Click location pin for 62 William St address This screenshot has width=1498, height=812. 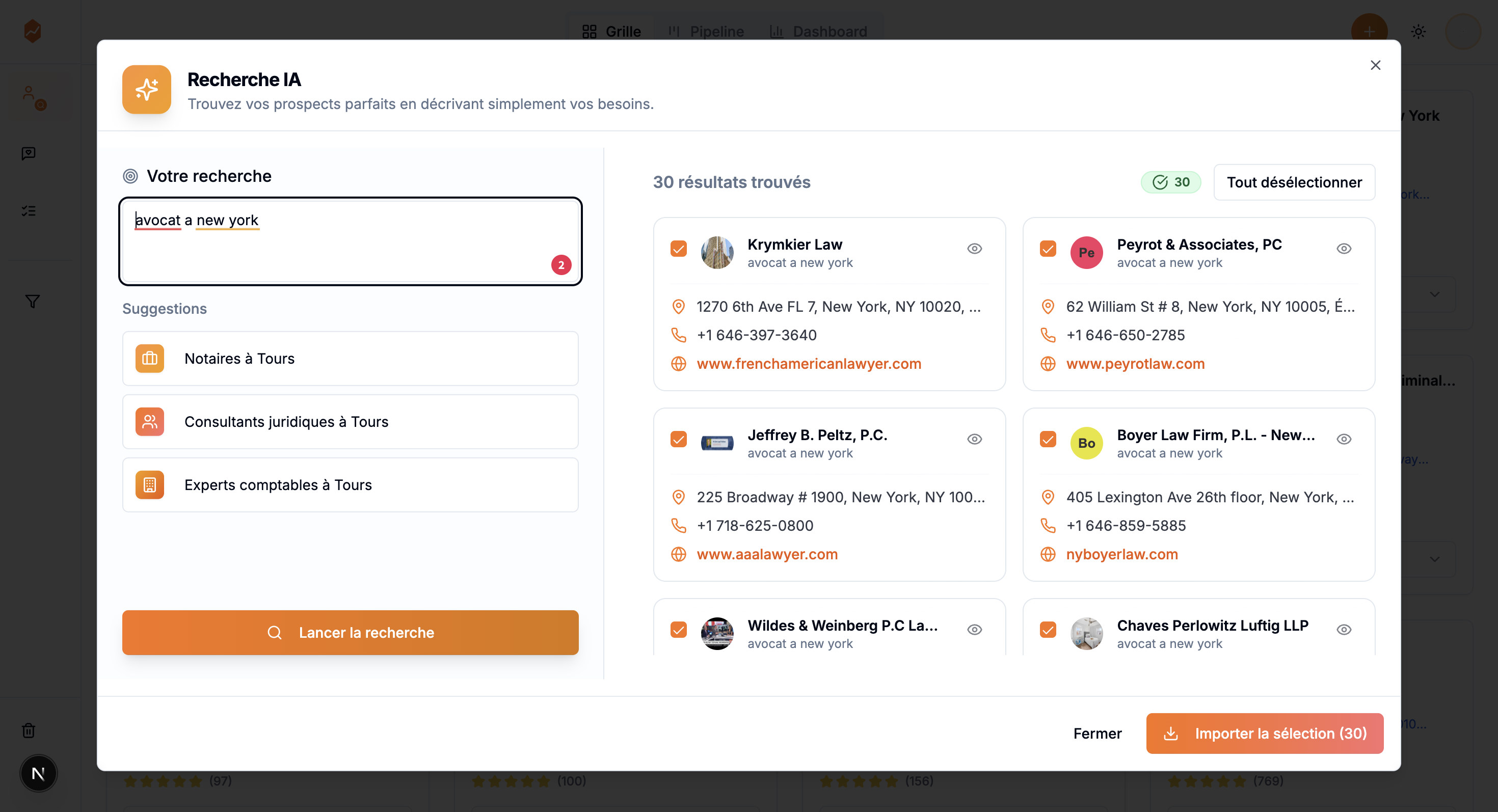point(1047,307)
